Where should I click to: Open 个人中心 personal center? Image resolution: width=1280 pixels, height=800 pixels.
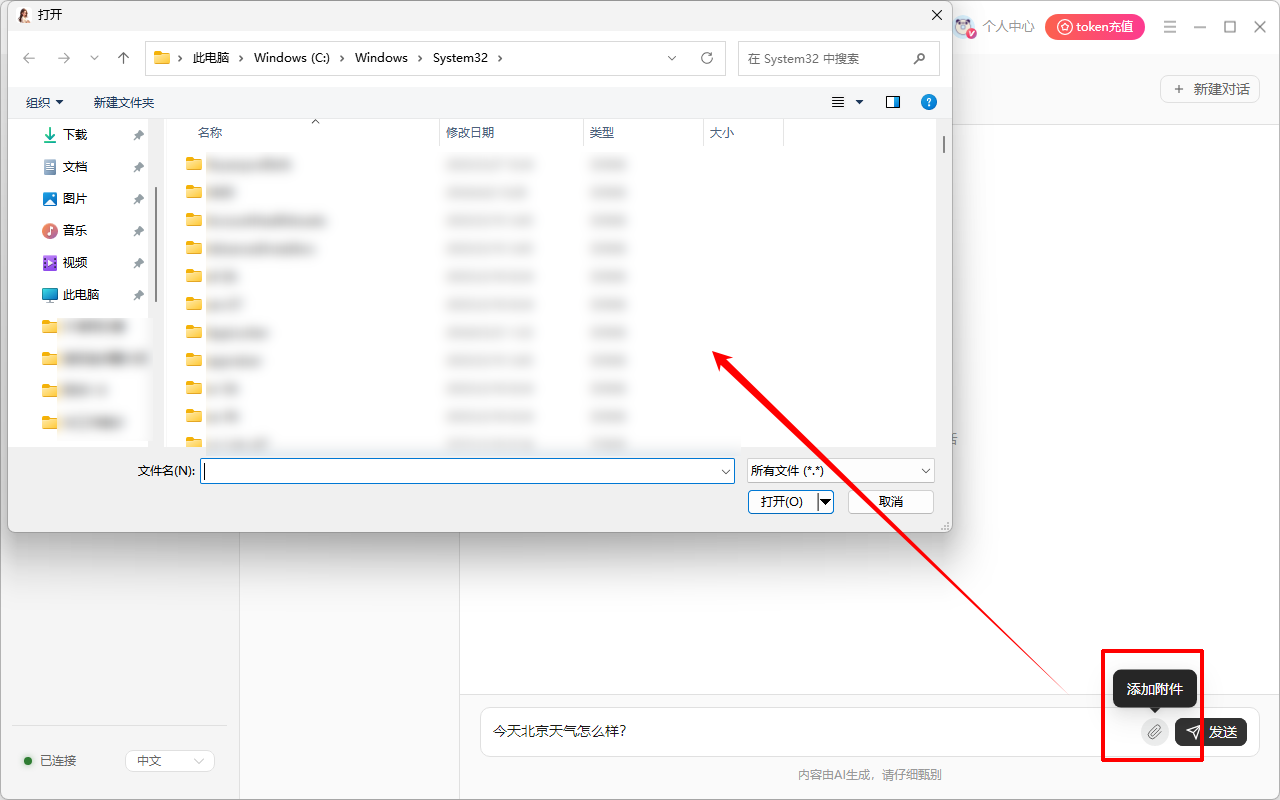pyautogui.click(x=1008, y=27)
